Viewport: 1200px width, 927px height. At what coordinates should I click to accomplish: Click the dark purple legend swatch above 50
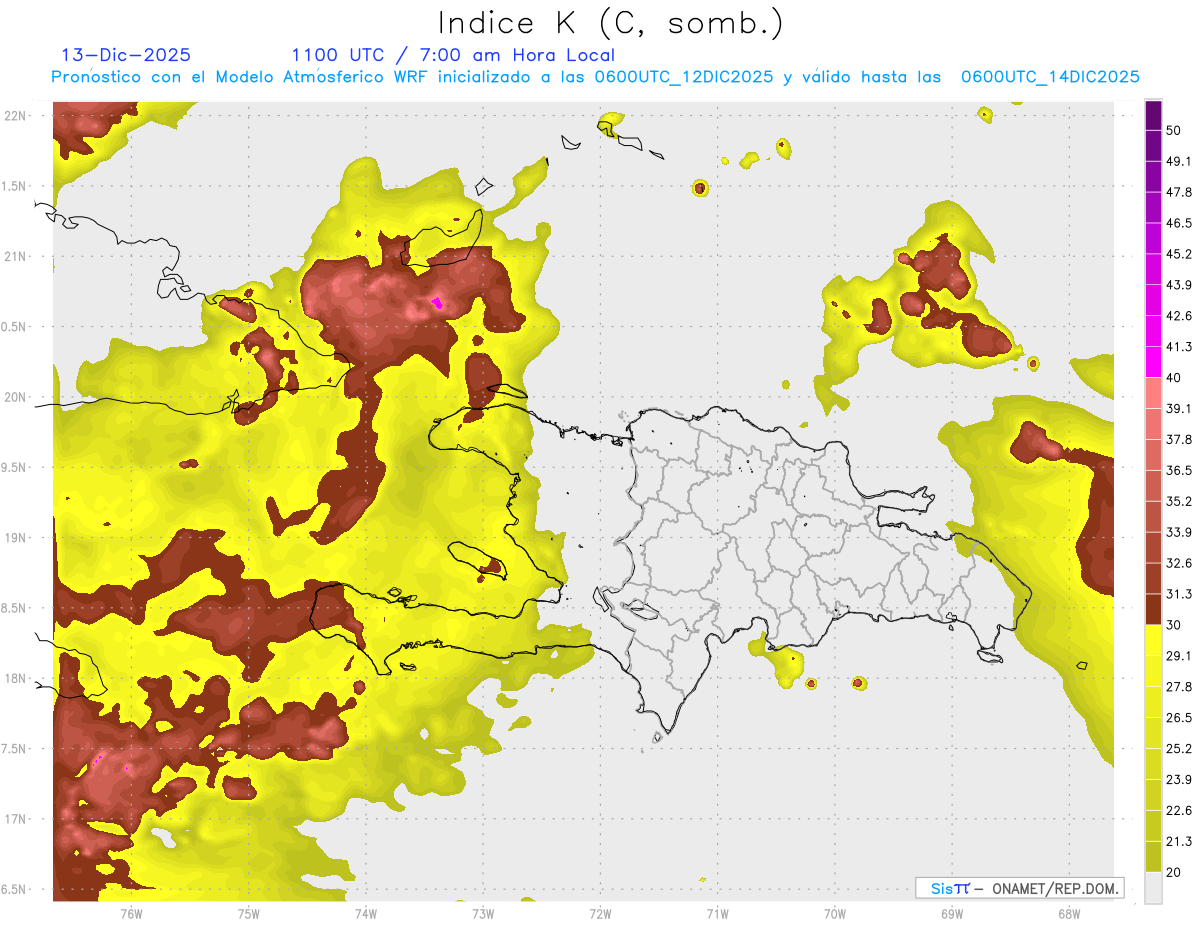coord(1153,115)
